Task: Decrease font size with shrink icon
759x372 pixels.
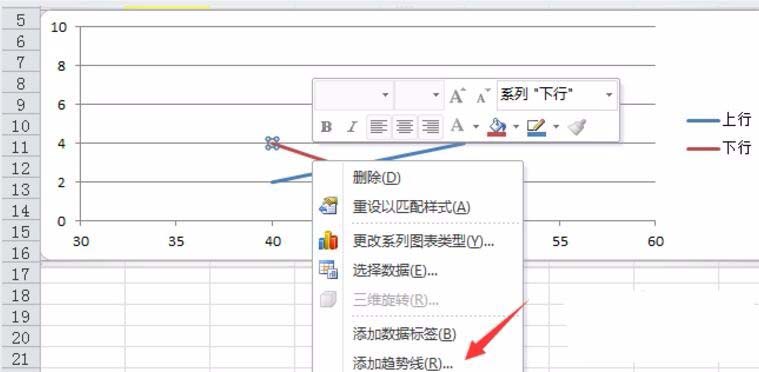Action: [483, 96]
